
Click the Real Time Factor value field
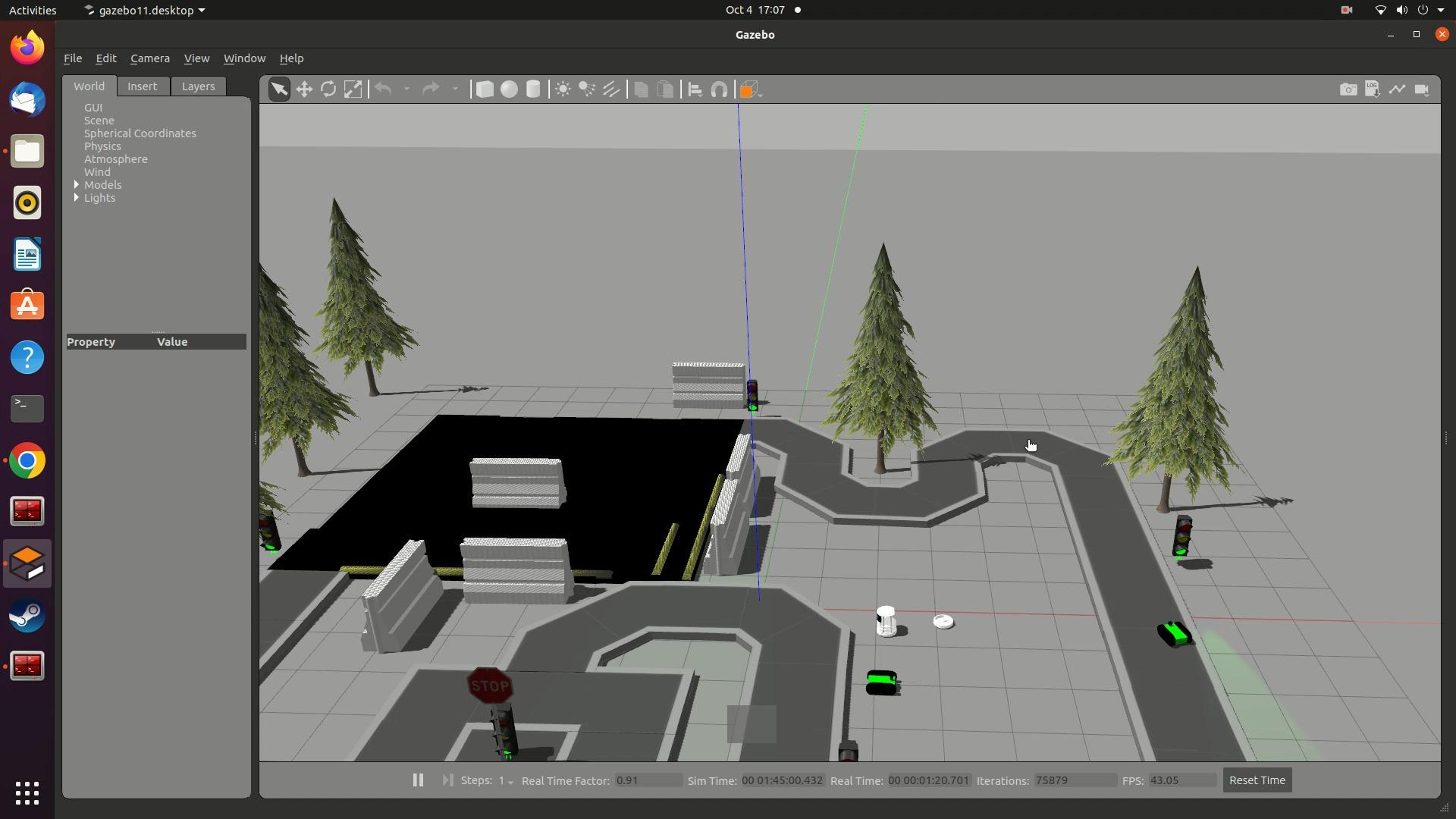(x=648, y=780)
